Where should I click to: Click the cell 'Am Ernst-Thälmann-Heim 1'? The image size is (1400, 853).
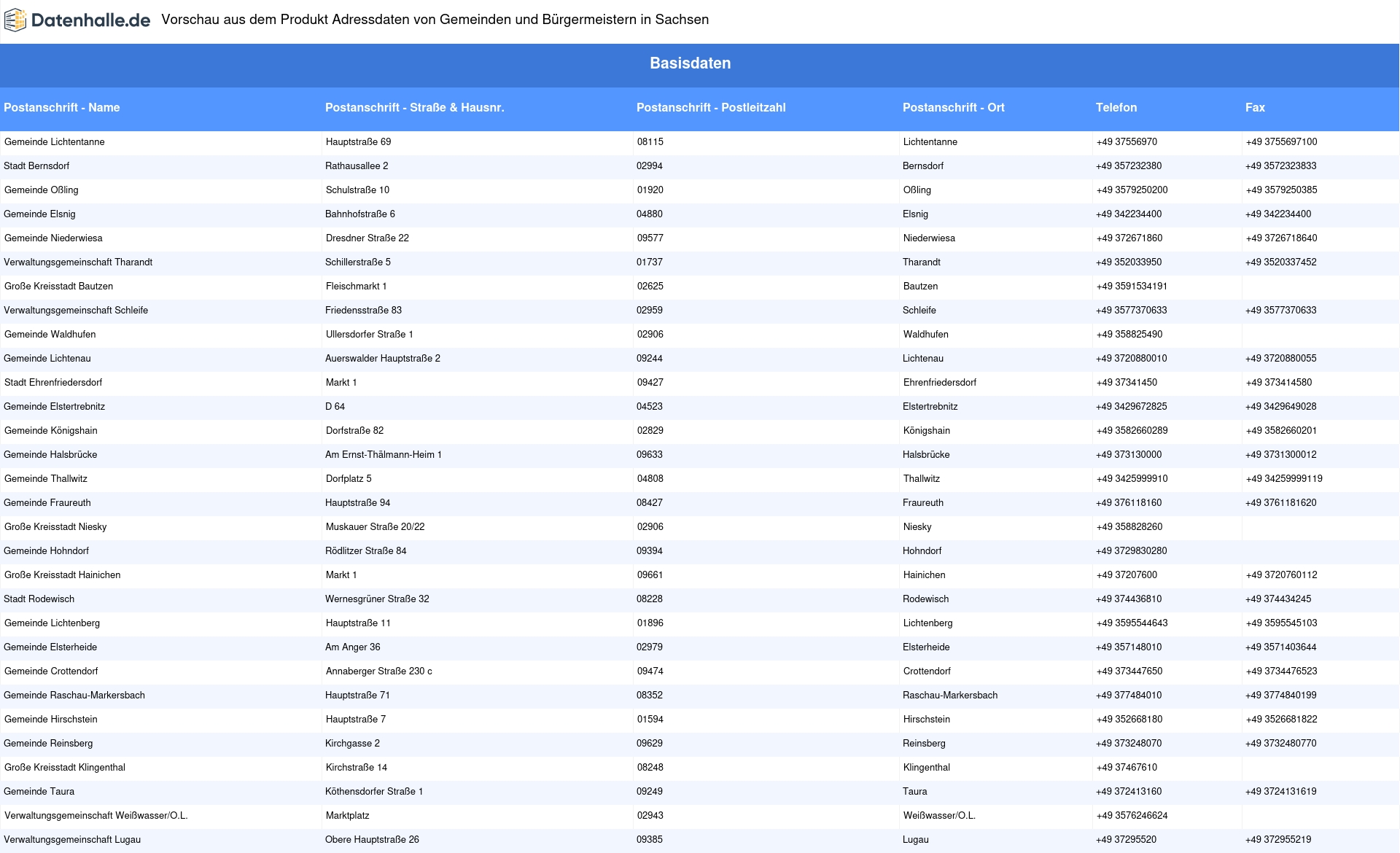[384, 455]
